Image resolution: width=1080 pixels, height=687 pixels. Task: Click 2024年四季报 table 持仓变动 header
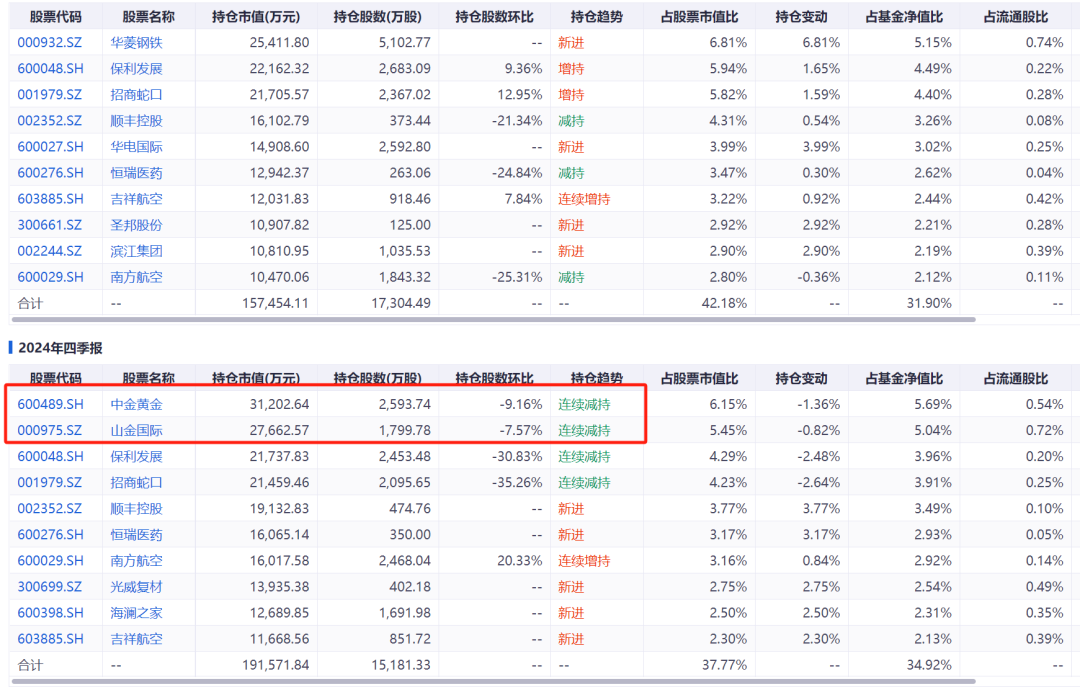point(801,378)
